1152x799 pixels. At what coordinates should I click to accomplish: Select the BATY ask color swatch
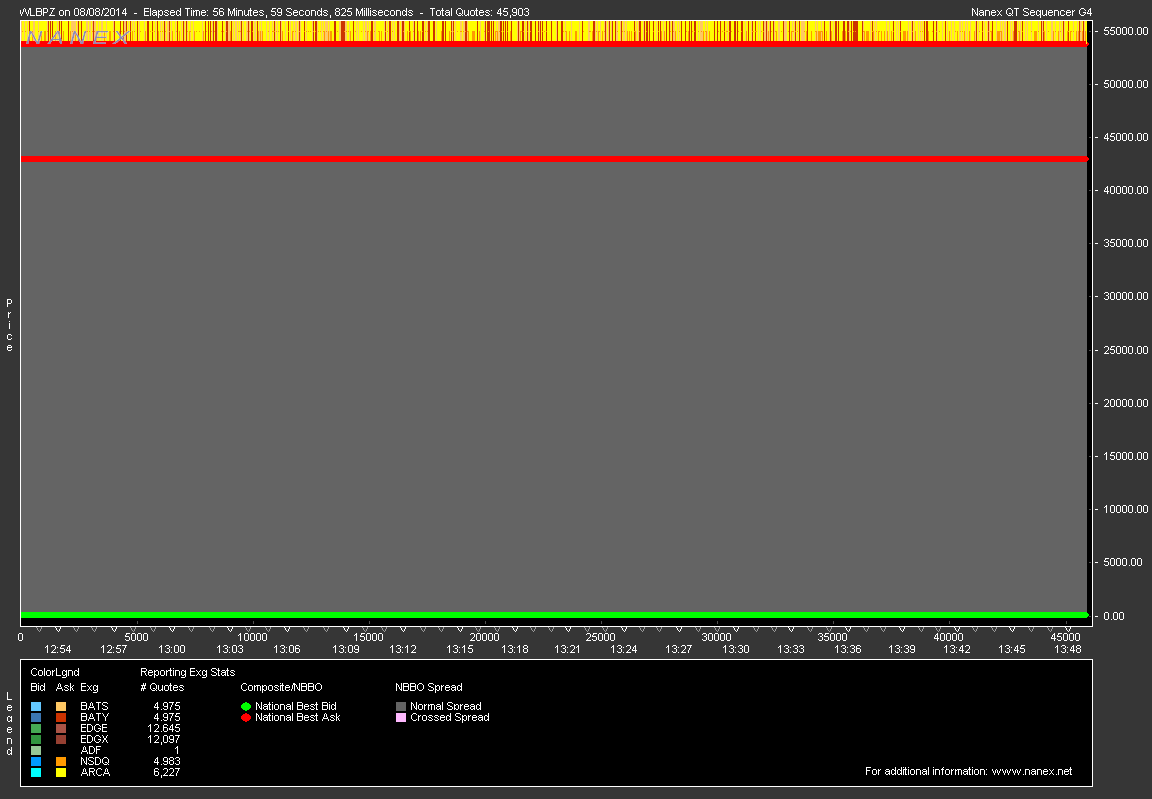tap(61, 717)
